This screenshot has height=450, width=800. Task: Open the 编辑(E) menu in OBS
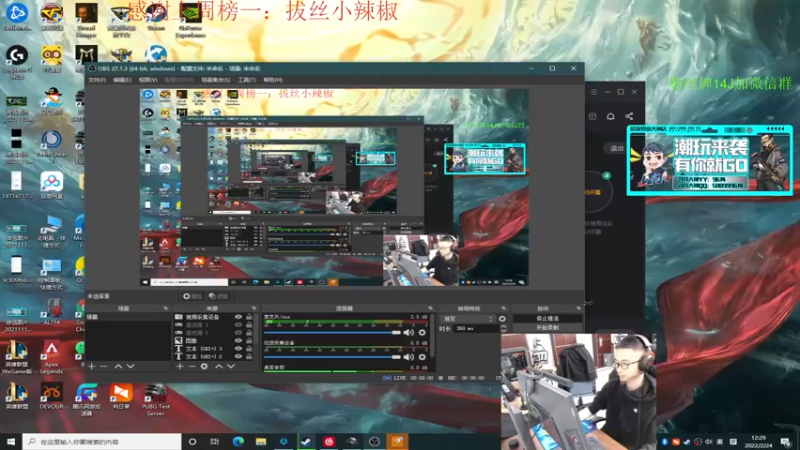(122, 80)
